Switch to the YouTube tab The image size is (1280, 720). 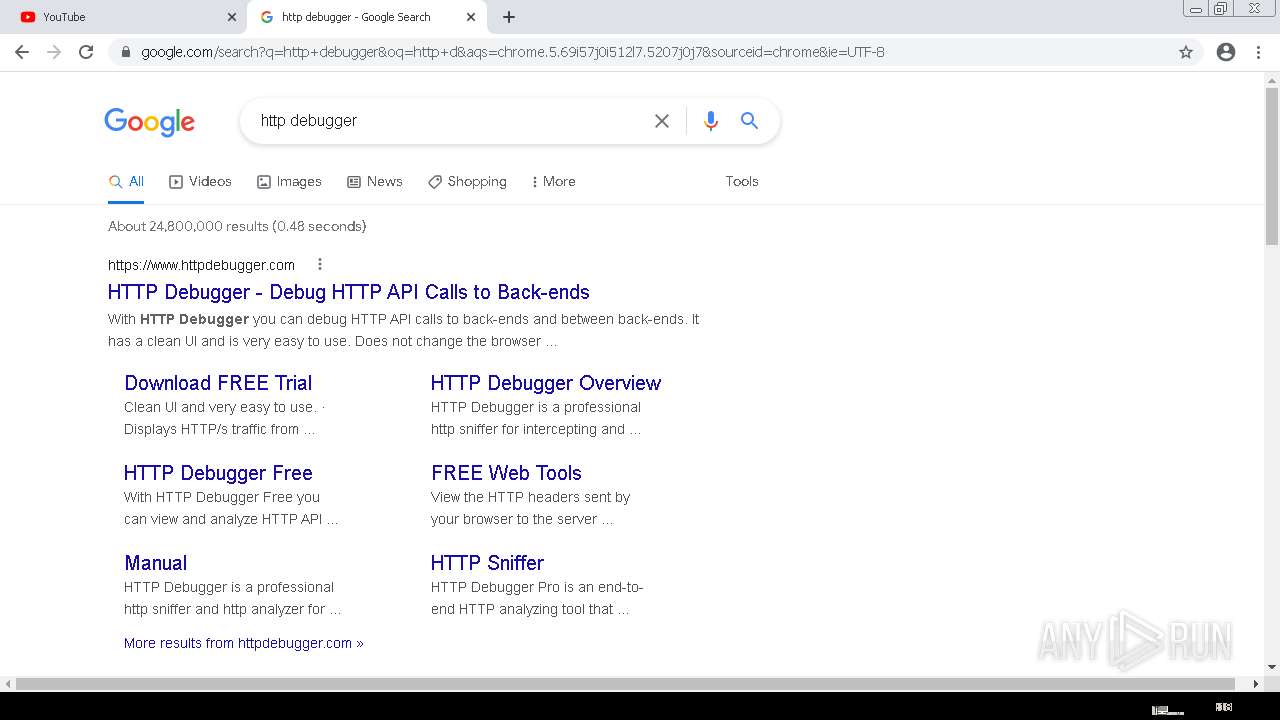pos(123,17)
